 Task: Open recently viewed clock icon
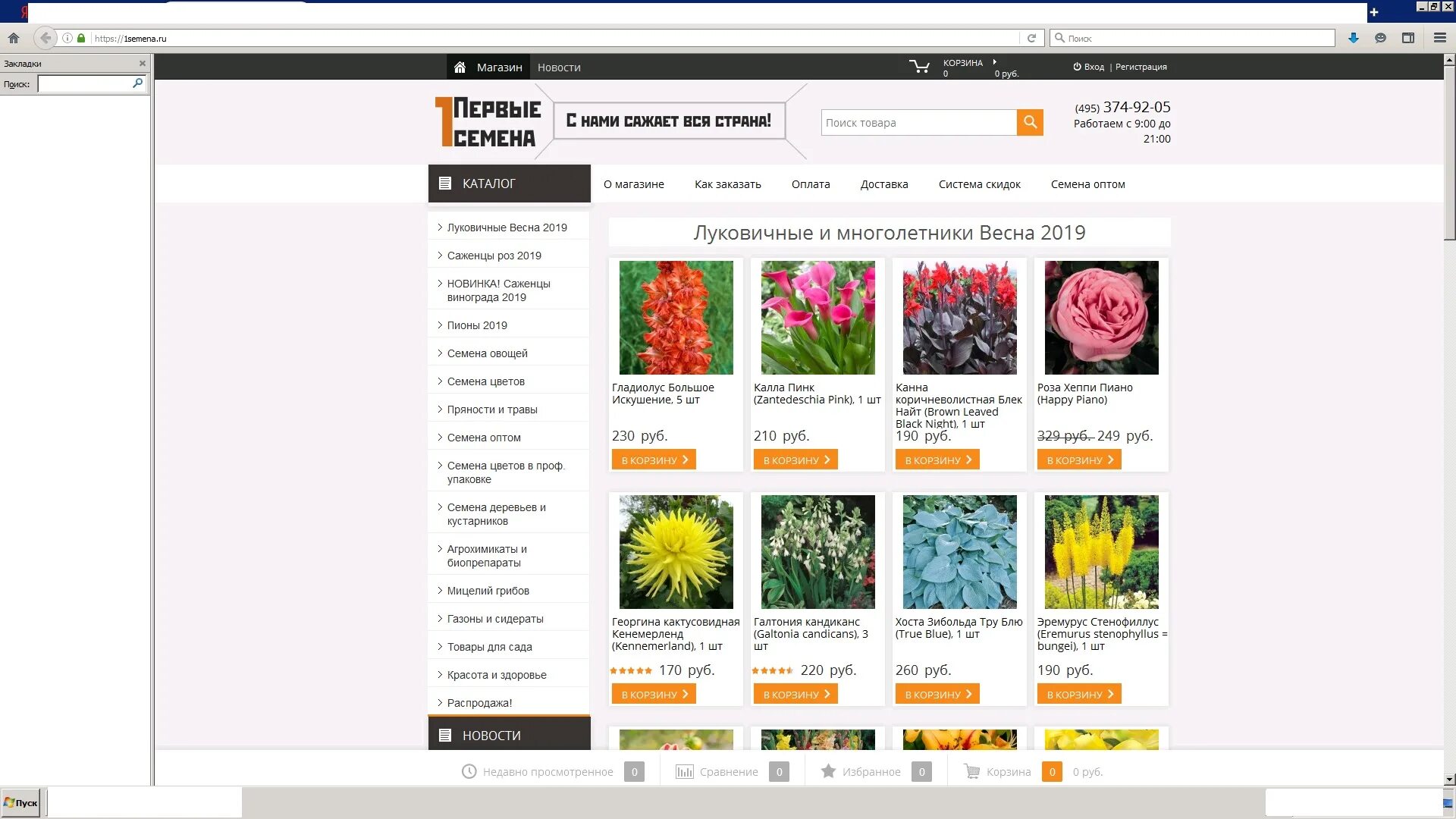coord(469,771)
